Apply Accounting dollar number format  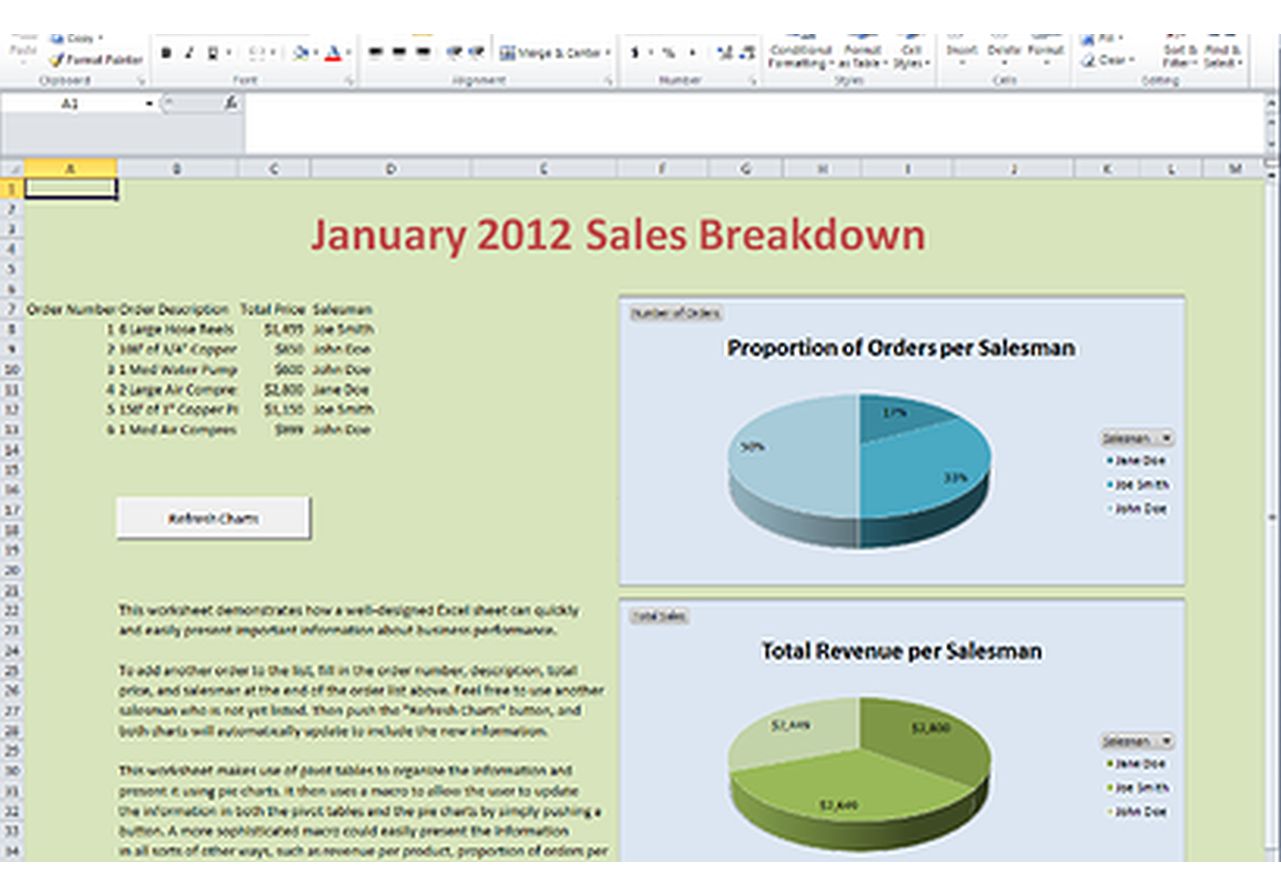(635, 53)
